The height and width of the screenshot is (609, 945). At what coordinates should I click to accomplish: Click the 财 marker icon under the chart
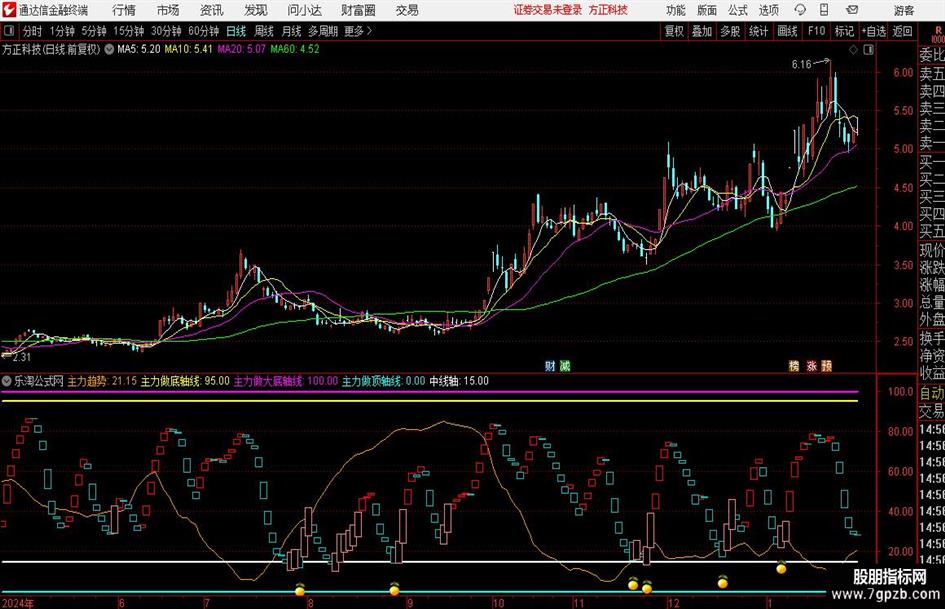(x=550, y=365)
